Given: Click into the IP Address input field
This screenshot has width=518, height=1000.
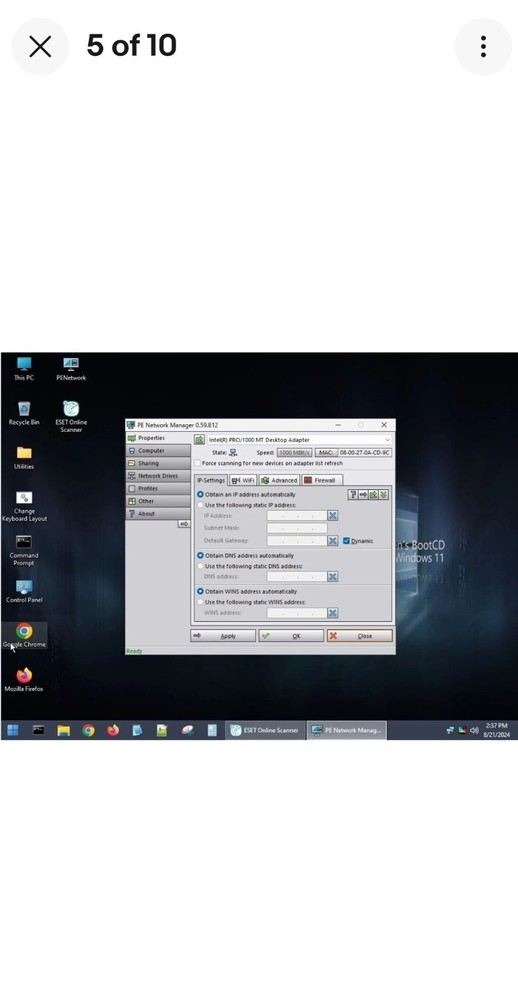Looking at the screenshot, I should (297, 515).
